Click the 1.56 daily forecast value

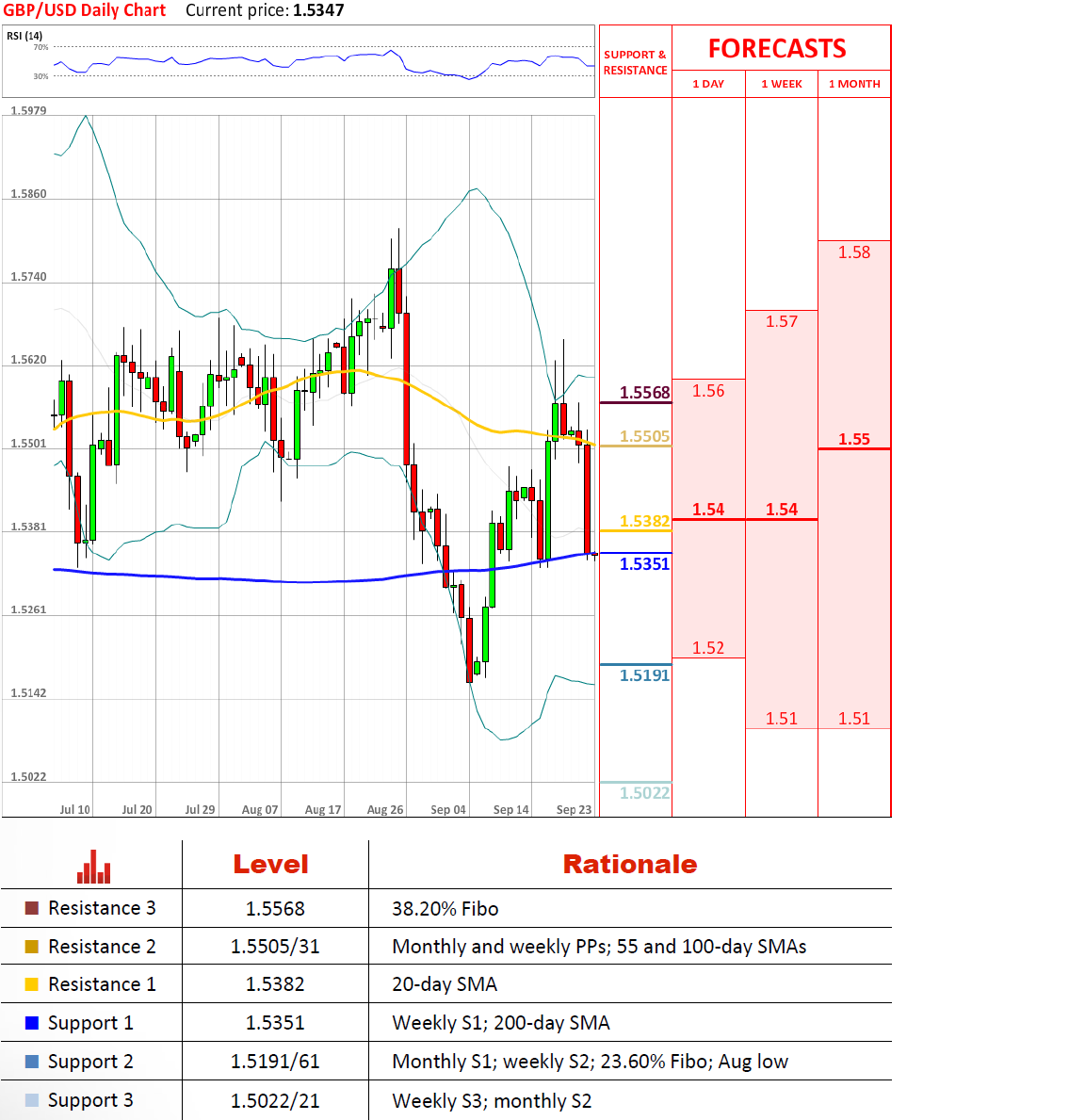click(708, 391)
